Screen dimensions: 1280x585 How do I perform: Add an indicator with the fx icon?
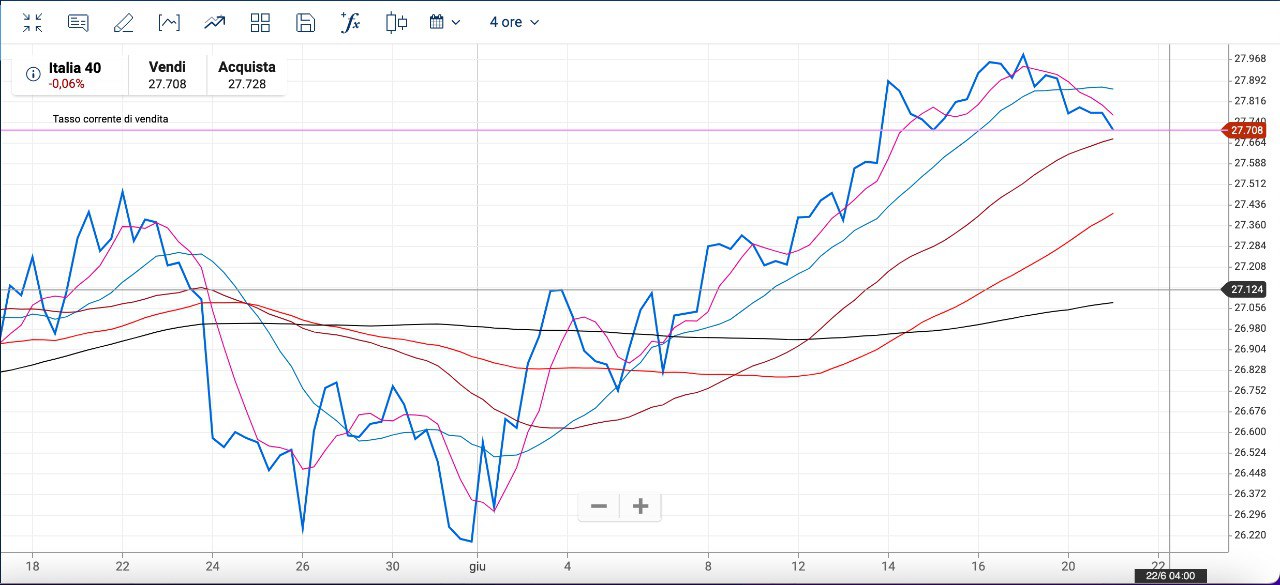[350, 22]
